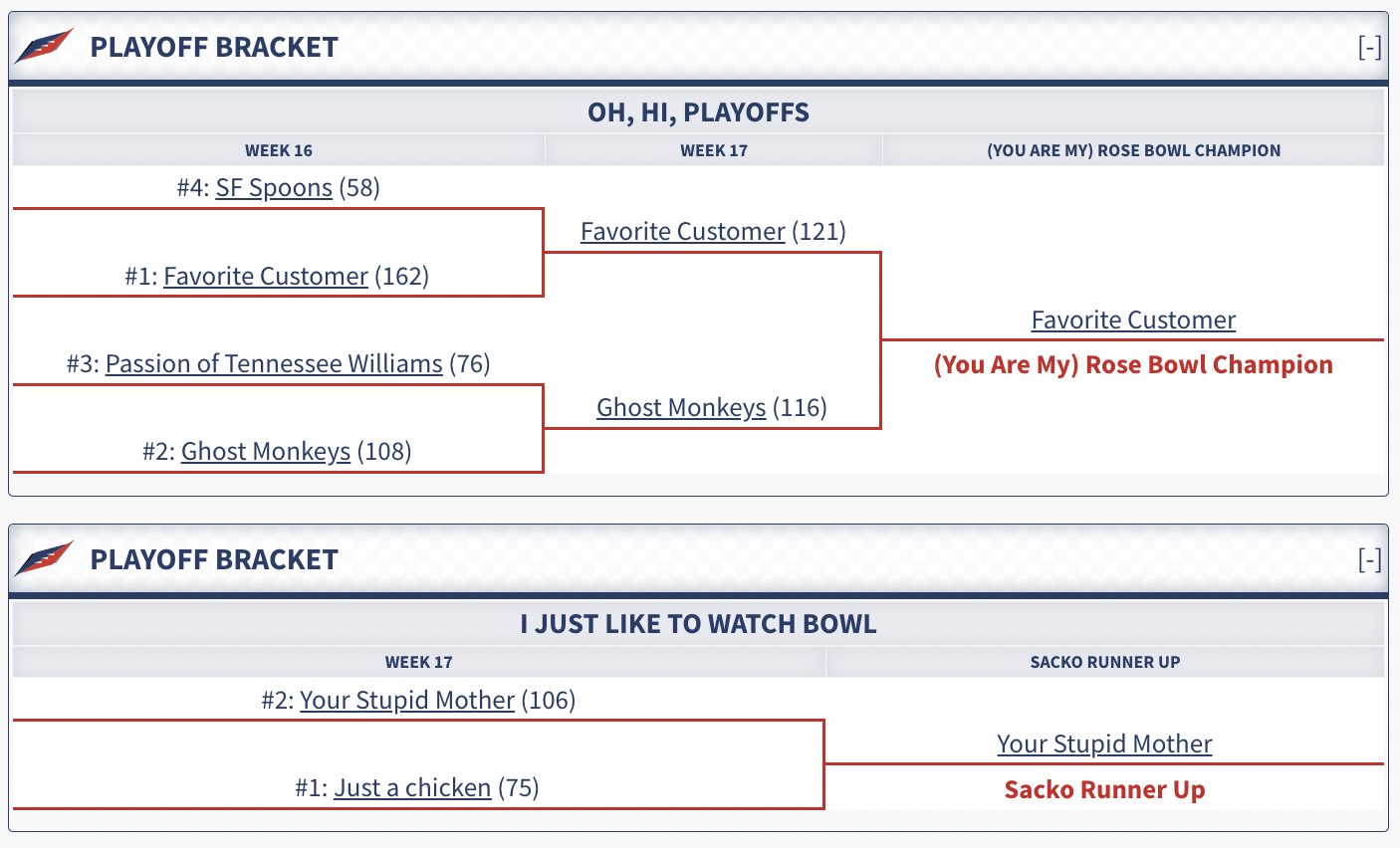The width and height of the screenshot is (1400, 848).
Task: Click Ghost Monkeys in Week 17 column
Action: [x=681, y=407]
